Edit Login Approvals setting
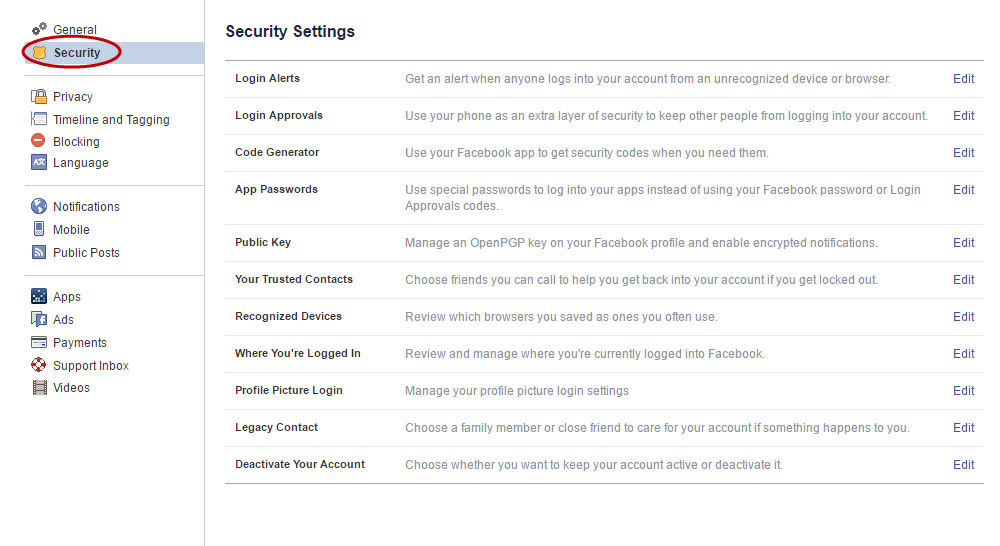The image size is (1000, 546). [963, 115]
